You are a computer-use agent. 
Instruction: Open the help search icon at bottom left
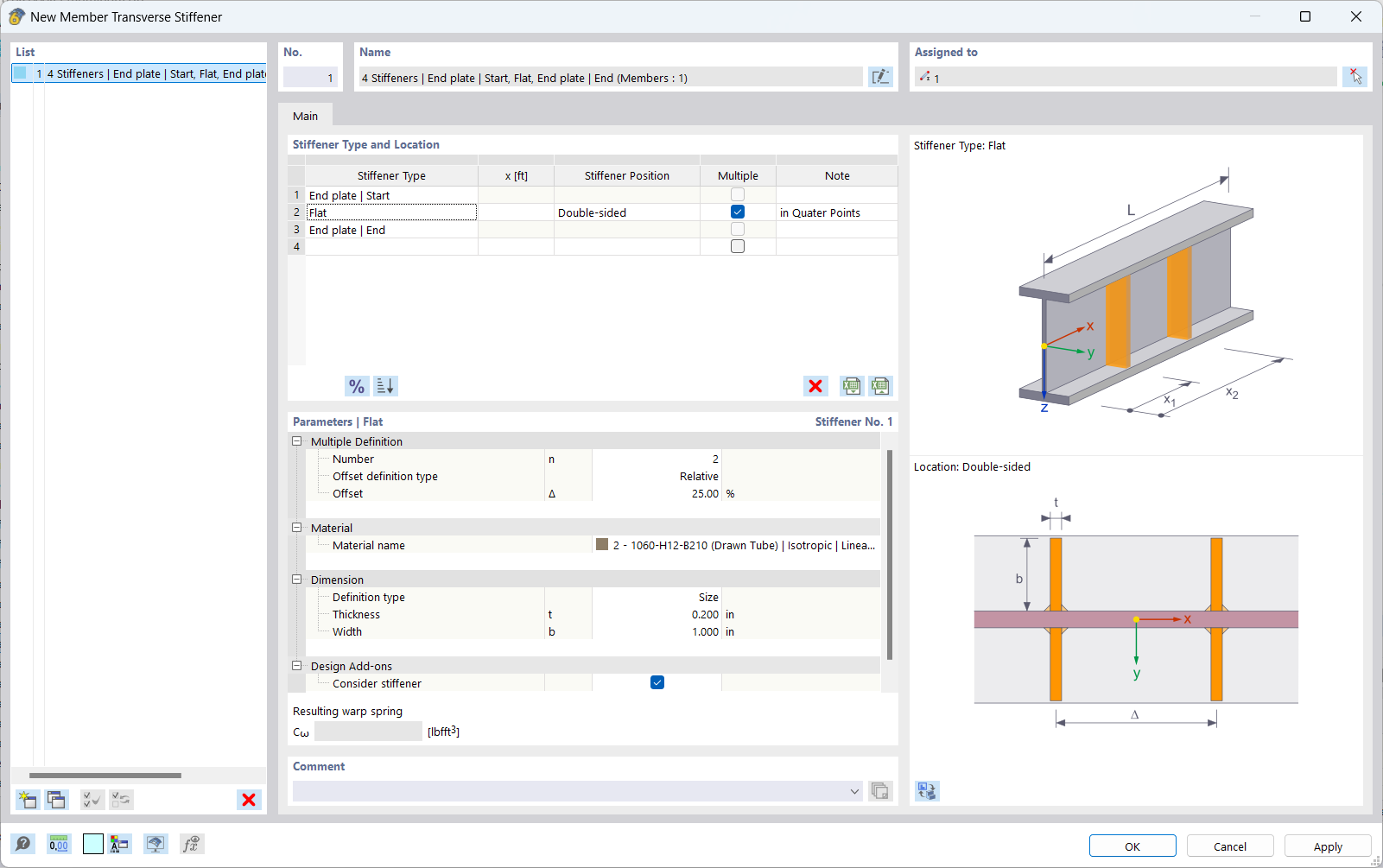coord(23,844)
